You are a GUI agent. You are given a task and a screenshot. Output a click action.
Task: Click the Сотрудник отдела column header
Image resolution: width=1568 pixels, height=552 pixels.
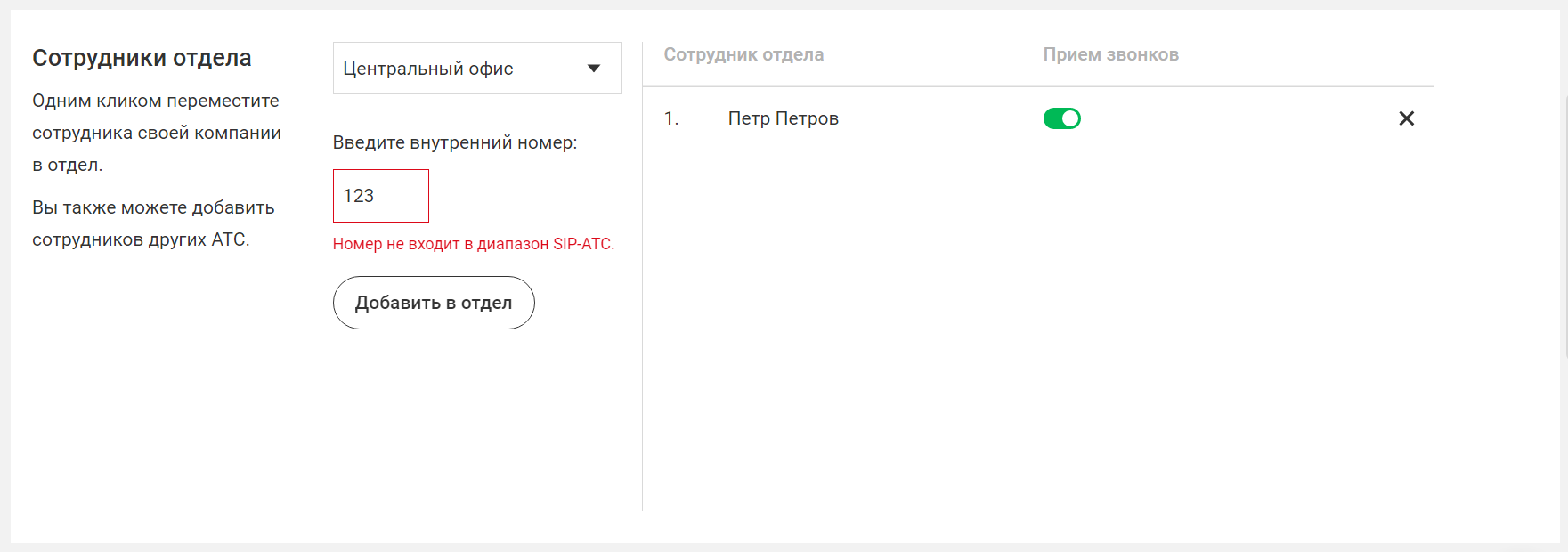tap(743, 54)
